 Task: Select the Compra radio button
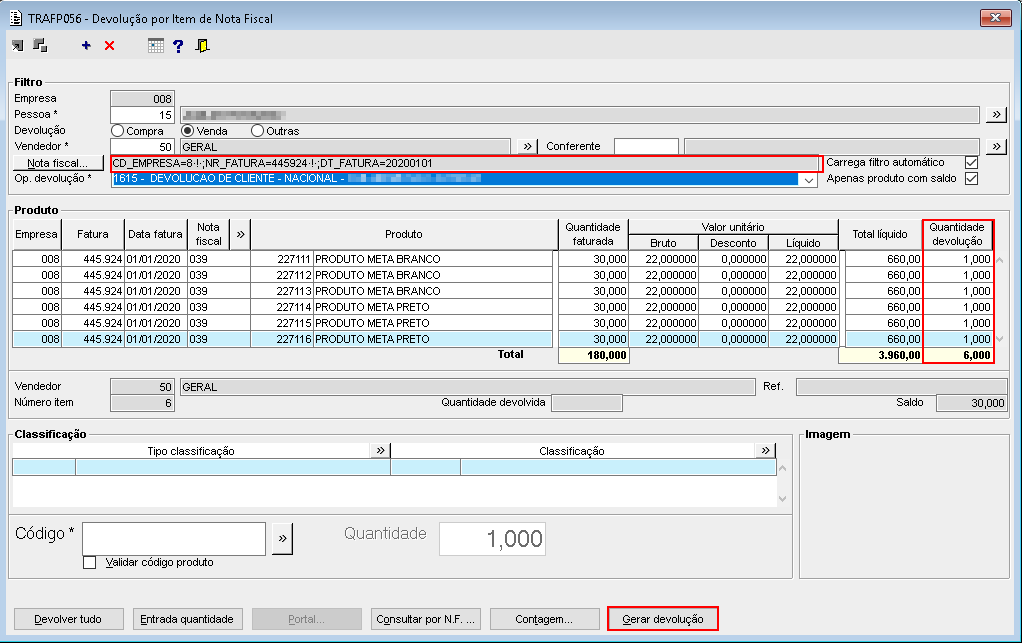118,131
